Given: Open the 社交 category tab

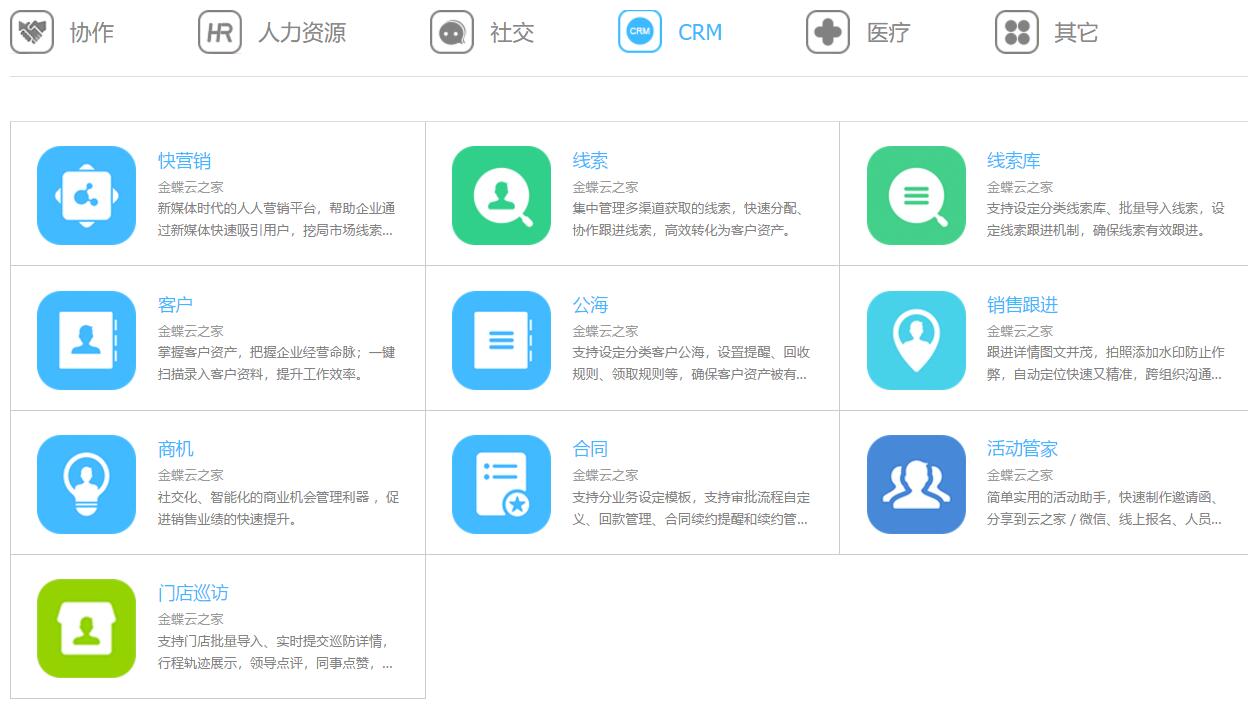Looking at the screenshot, I should tap(482, 32).
